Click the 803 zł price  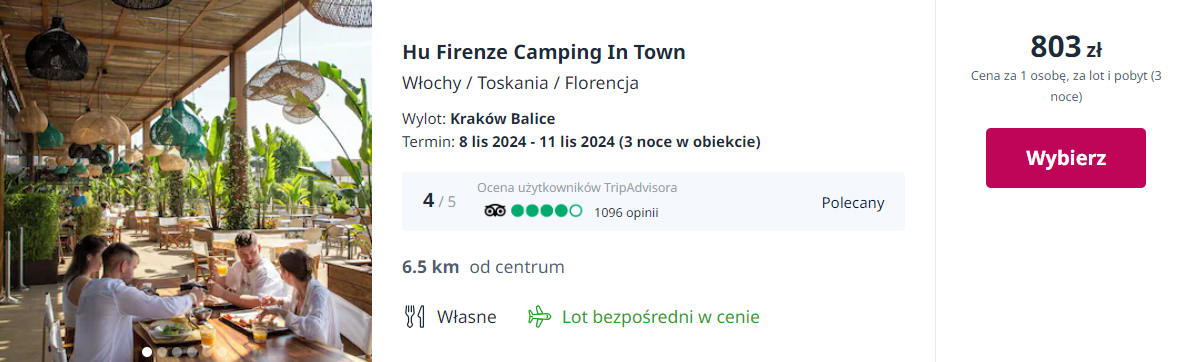pos(1066,47)
